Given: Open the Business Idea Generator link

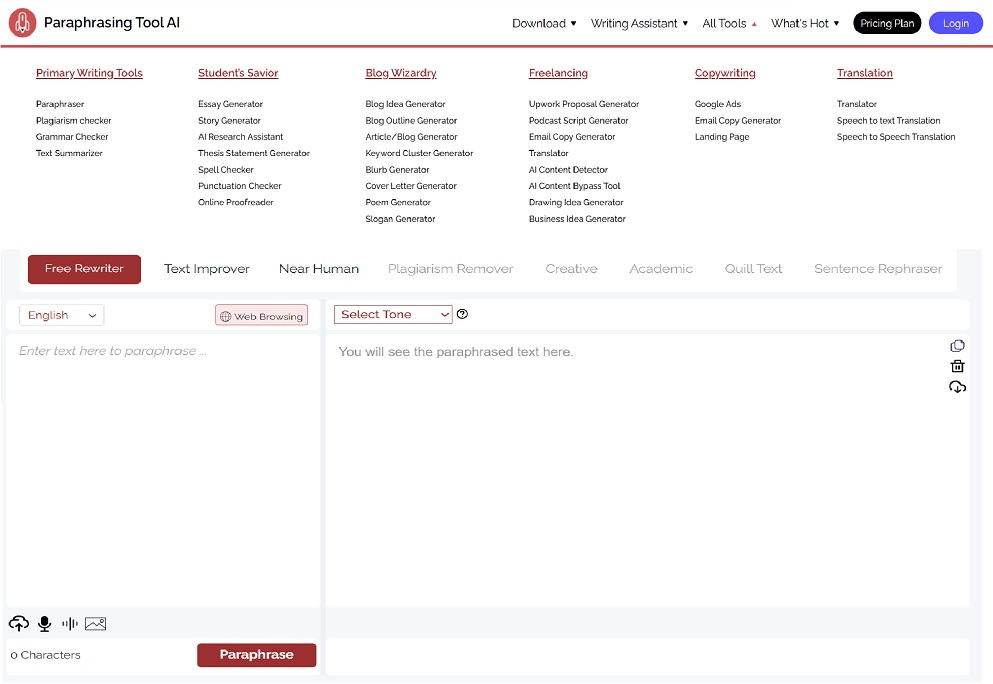Looking at the screenshot, I should click(x=577, y=219).
